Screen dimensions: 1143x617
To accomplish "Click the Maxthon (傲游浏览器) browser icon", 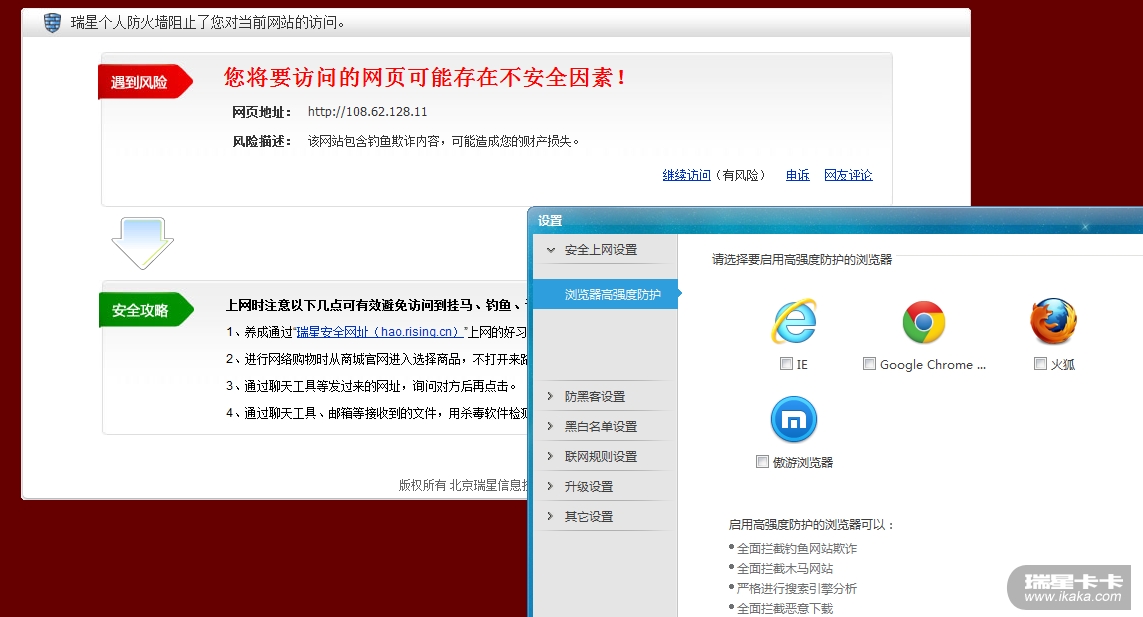I will pyautogui.click(x=794, y=419).
